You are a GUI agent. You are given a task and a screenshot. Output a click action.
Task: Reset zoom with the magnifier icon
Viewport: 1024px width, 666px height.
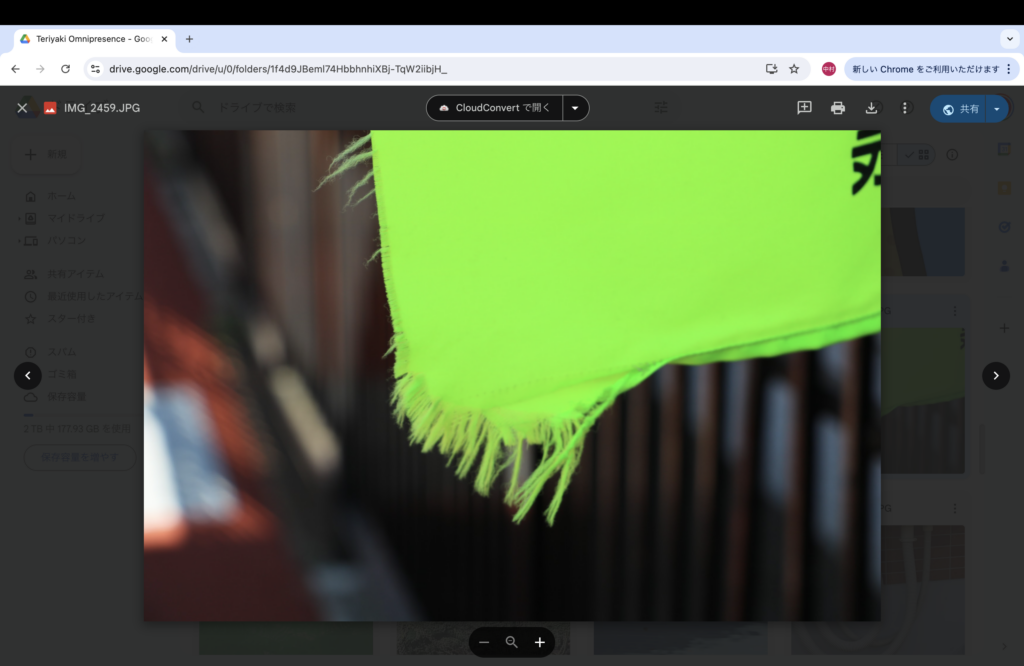pyautogui.click(x=512, y=642)
